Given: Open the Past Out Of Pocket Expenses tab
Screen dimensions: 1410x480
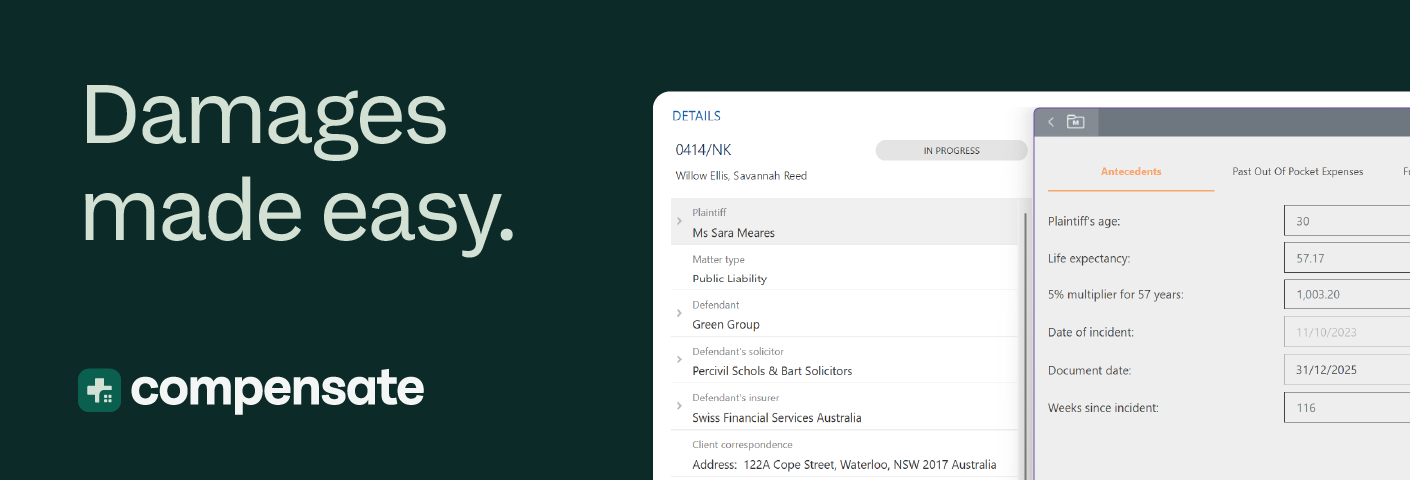Looking at the screenshot, I should 1297,172.
